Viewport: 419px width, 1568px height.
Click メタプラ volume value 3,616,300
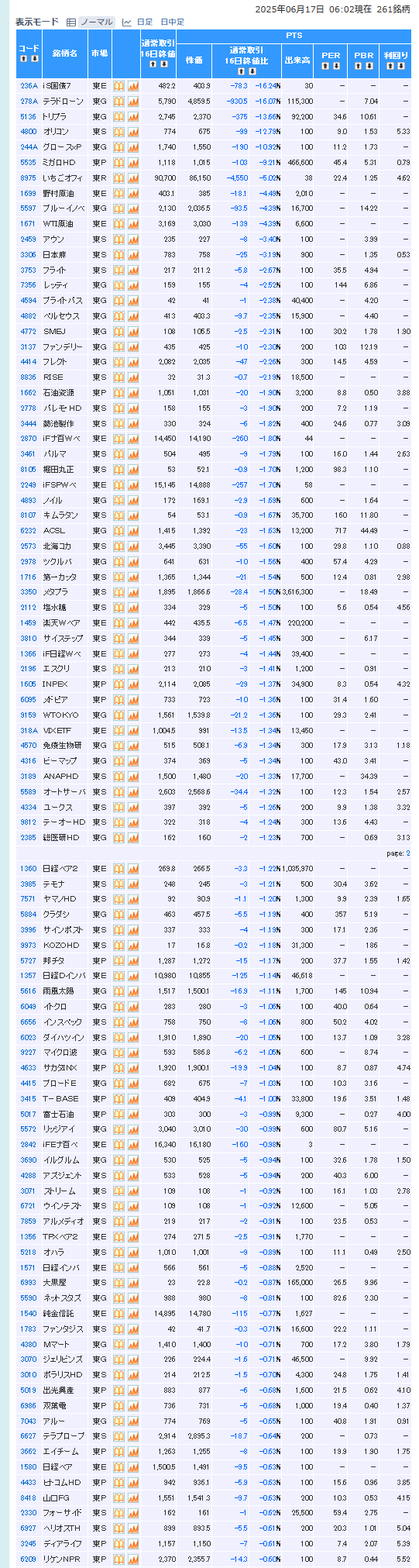click(298, 592)
